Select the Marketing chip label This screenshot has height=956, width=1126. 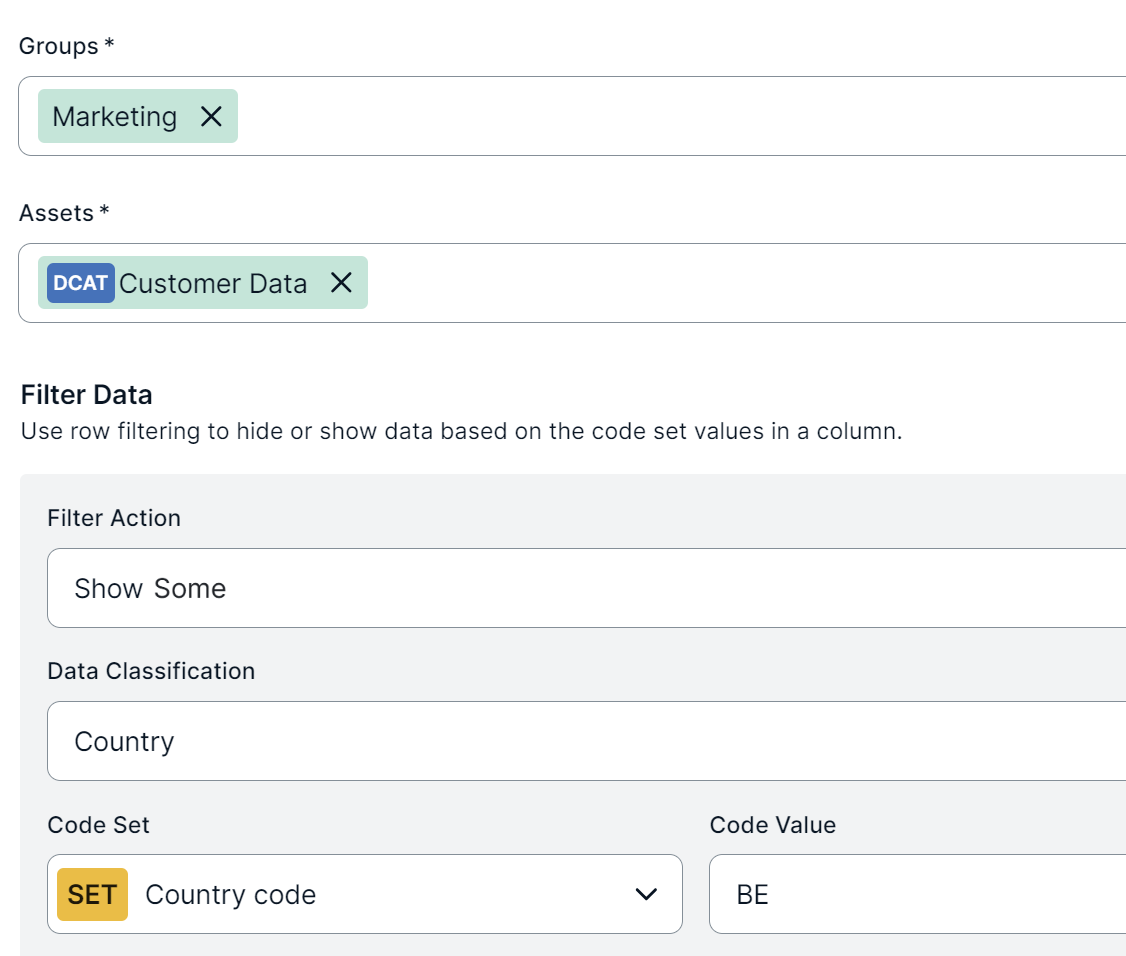pos(115,117)
